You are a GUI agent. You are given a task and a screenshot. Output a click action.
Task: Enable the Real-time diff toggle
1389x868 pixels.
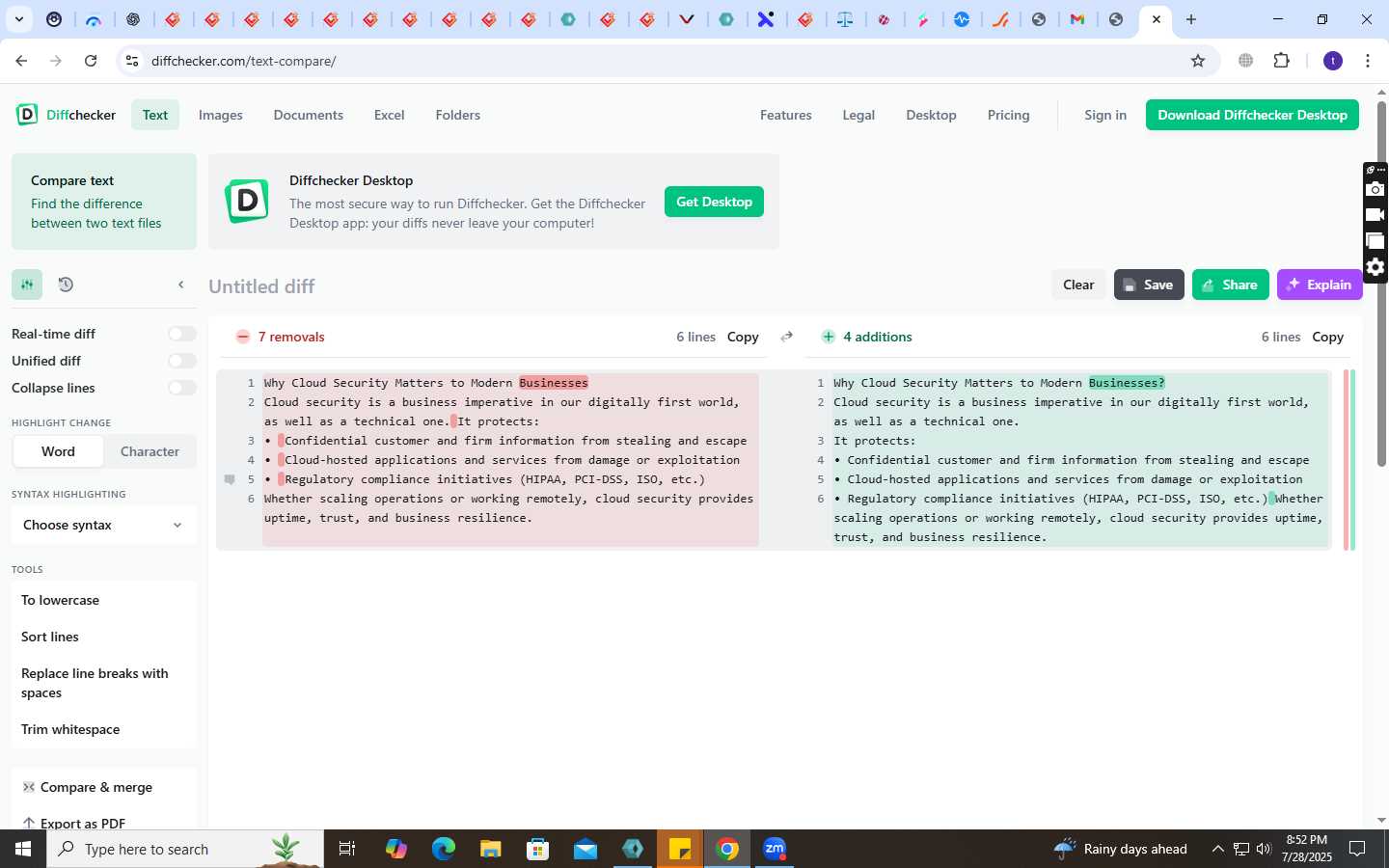point(181,334)
